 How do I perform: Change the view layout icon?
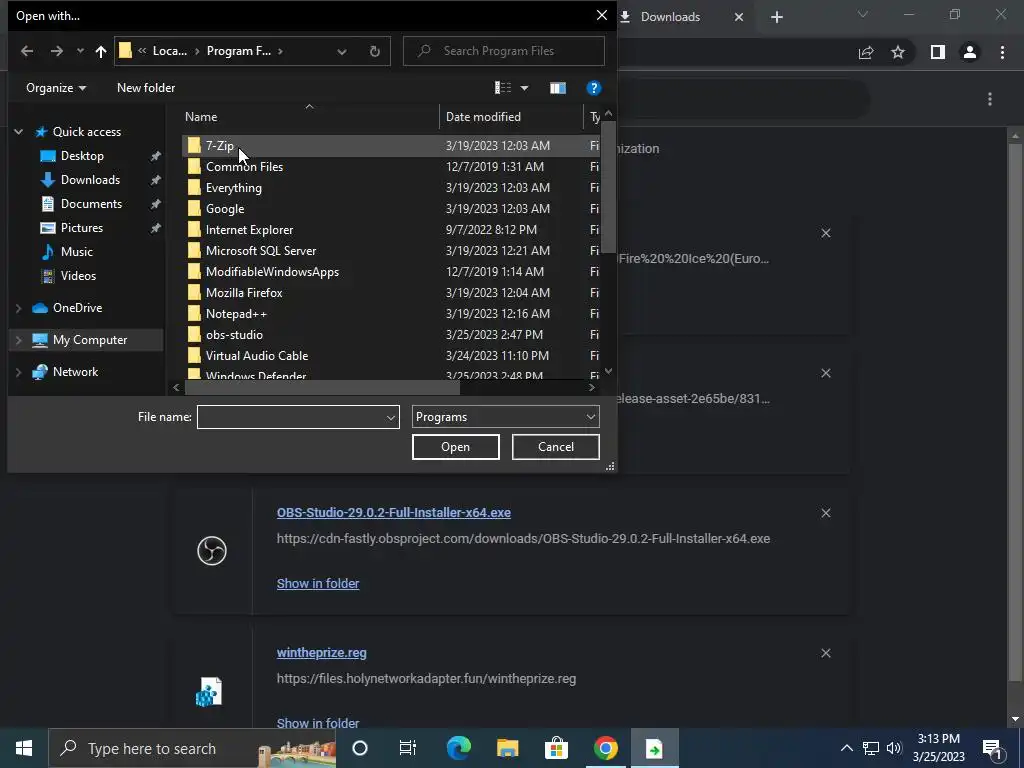tap(503, 88)
